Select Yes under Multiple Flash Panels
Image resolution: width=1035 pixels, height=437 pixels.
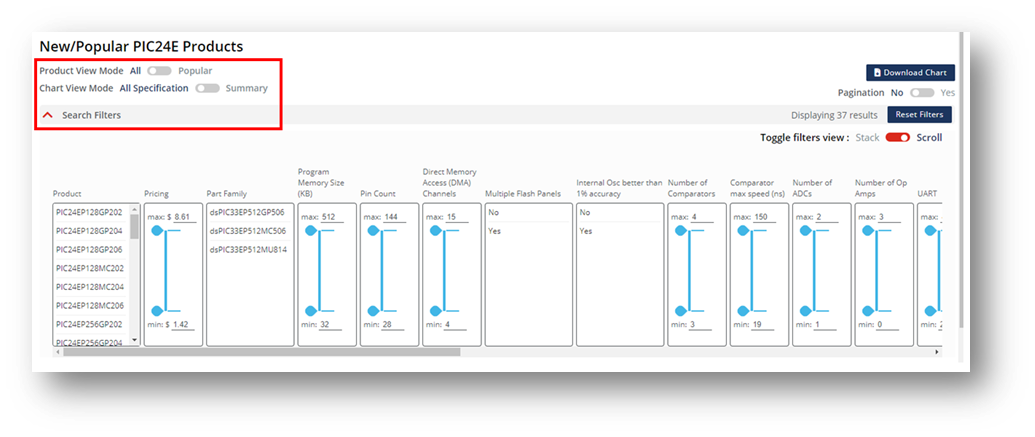tap(494, 230)
